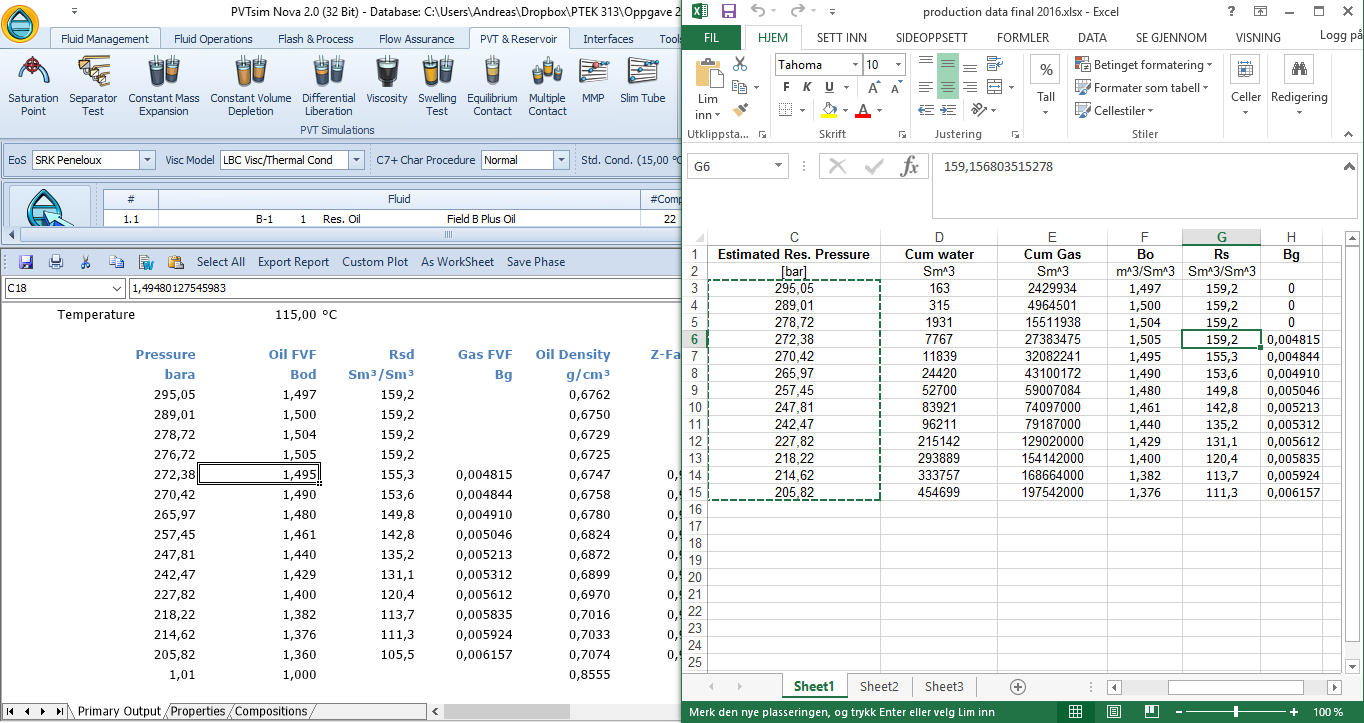Toggle bold formatting in Excel
Screen dimensions: 1364x723
pyautogui.click(x=786, y=87)
